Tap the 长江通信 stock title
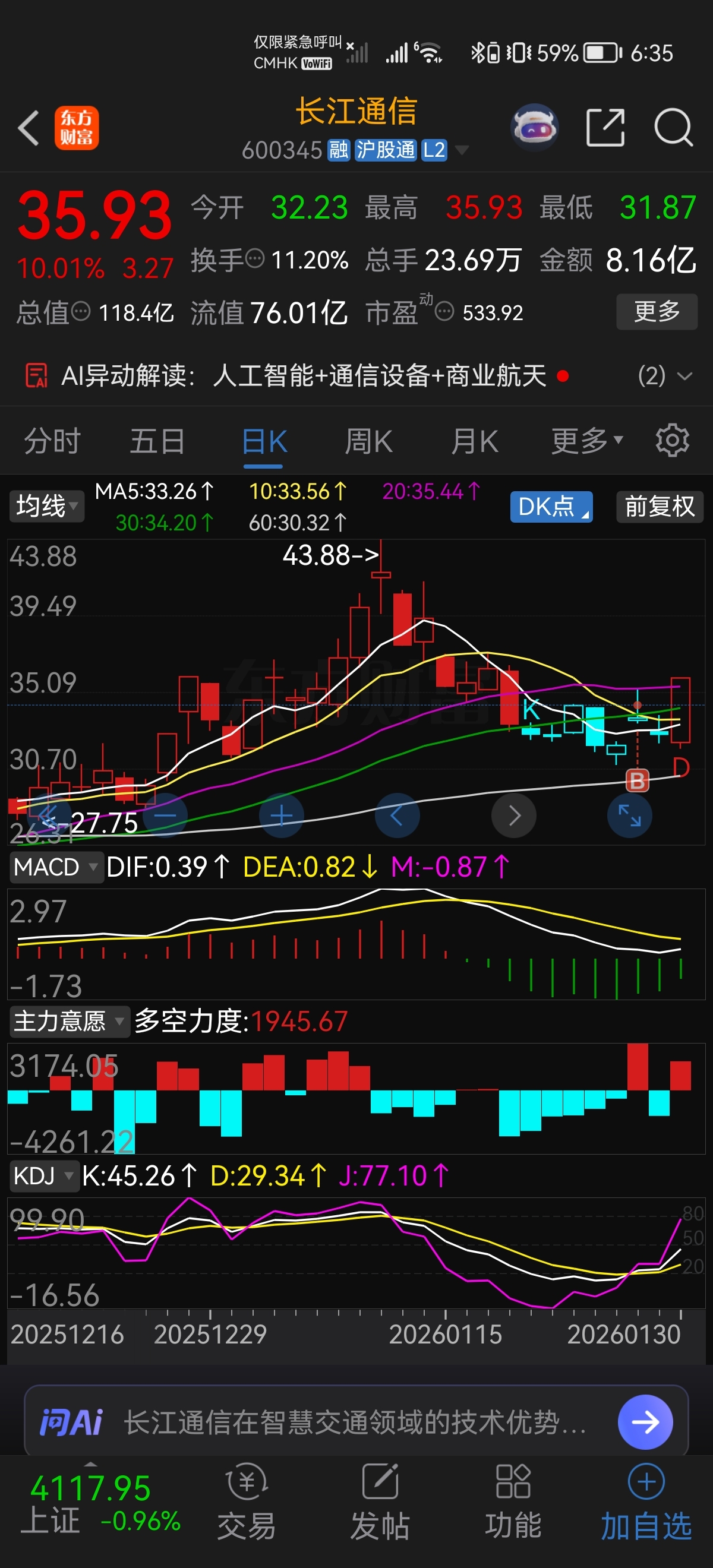Viewport: 713px width, 1568px height. point(356,111)
